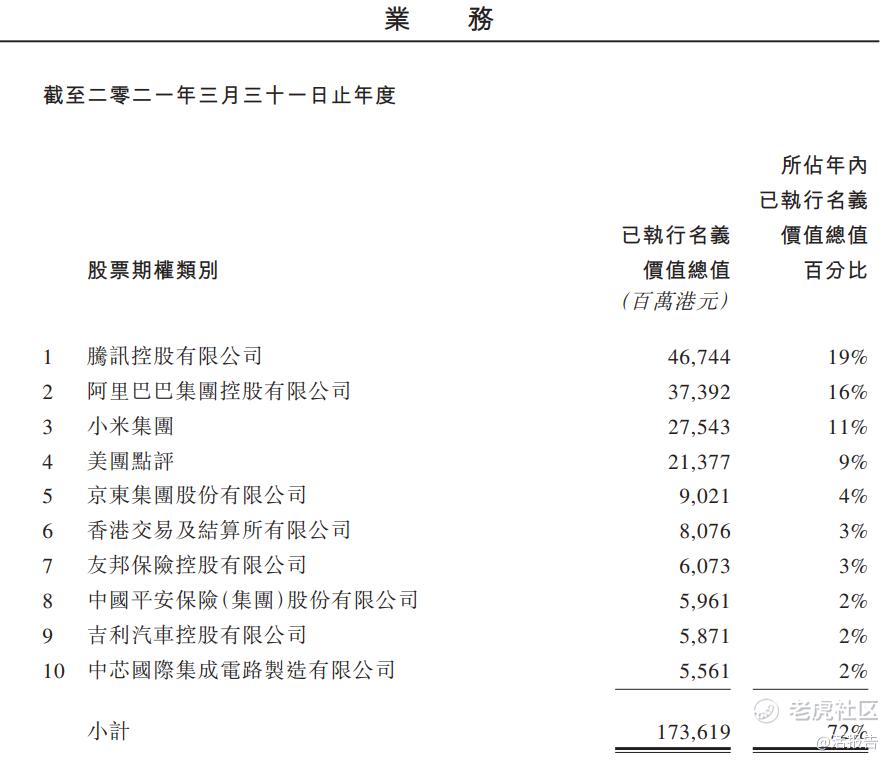895x762 pixels.
Task: Select the value 5,871
Action: click(704, 636)
